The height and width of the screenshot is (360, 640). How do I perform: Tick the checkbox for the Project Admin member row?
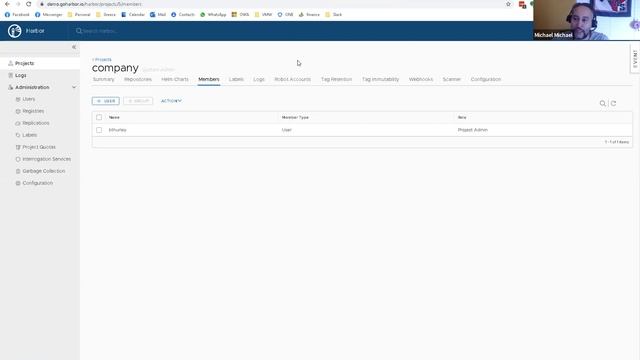(x=99, y=130)
